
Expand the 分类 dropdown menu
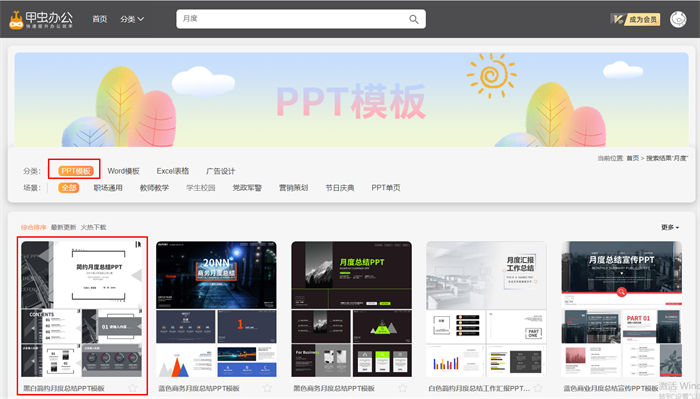coord(132,19)
